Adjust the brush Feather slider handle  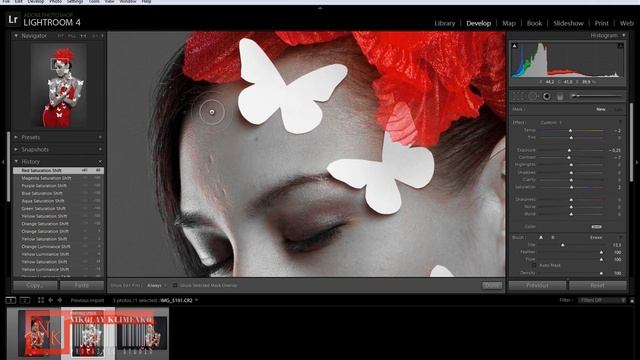[601, 252]
